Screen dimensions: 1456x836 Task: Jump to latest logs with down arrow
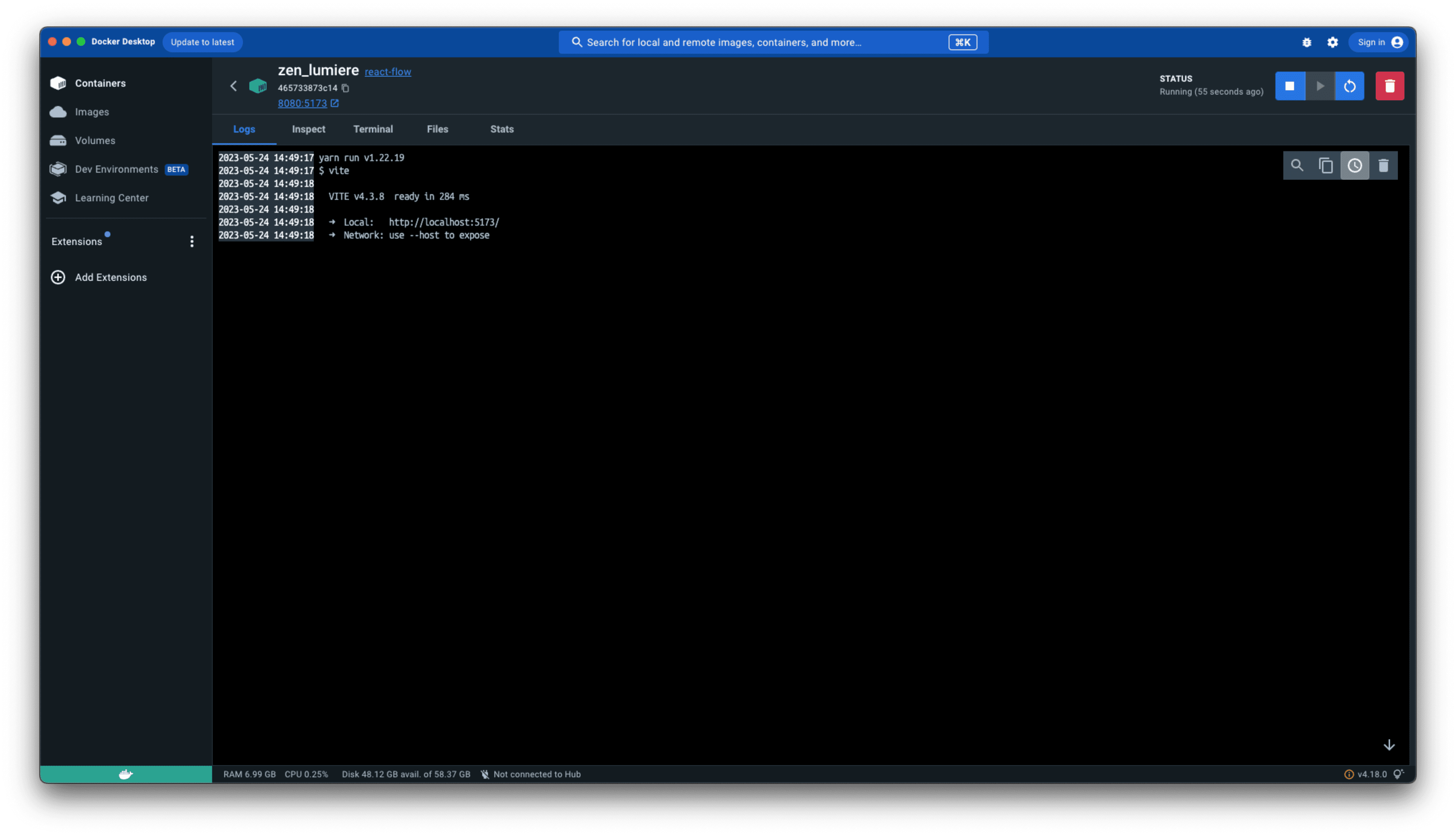point(1389,745)
